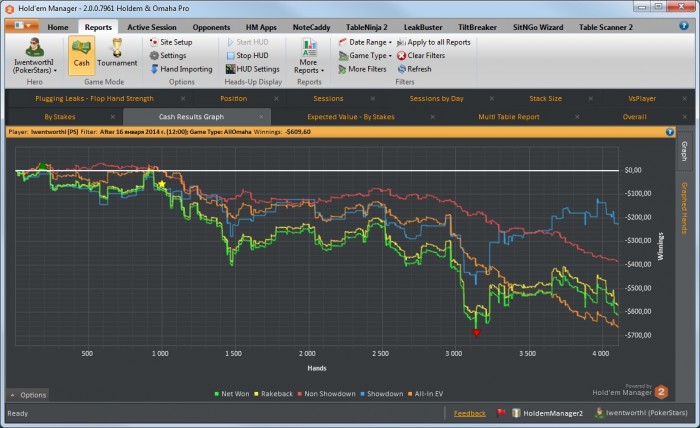Viewport: 700px width, 428px height.
Task: Open Game Type filter dropdown
Action: coord(365,55)
